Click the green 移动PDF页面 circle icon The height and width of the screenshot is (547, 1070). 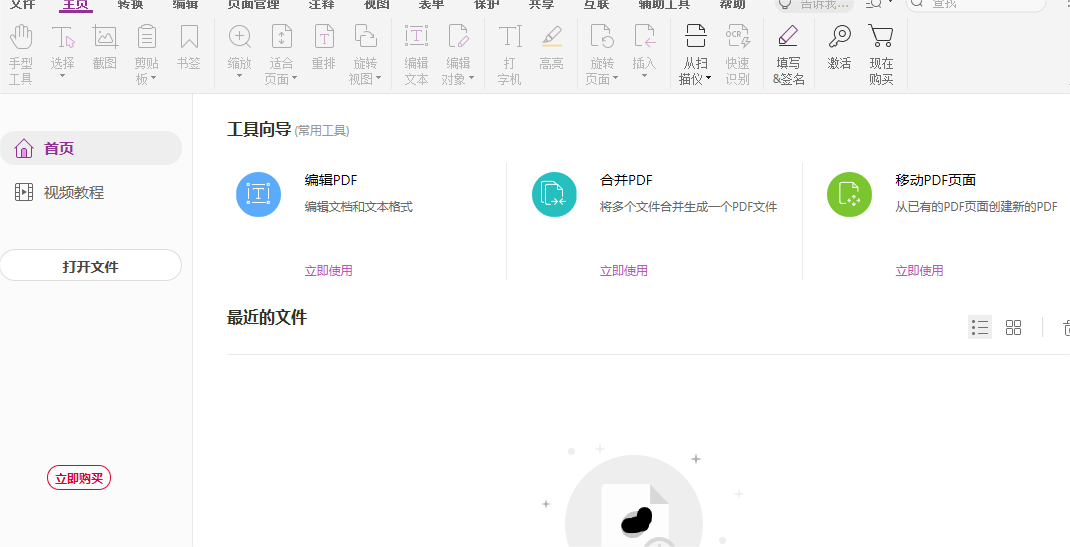click(x=850, y=194)
